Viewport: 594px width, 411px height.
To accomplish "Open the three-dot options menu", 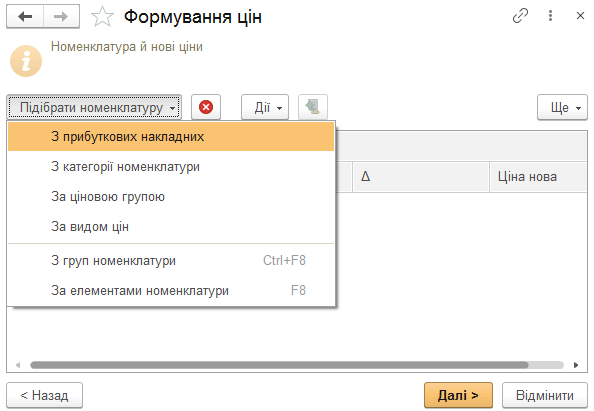I will 550,16.
